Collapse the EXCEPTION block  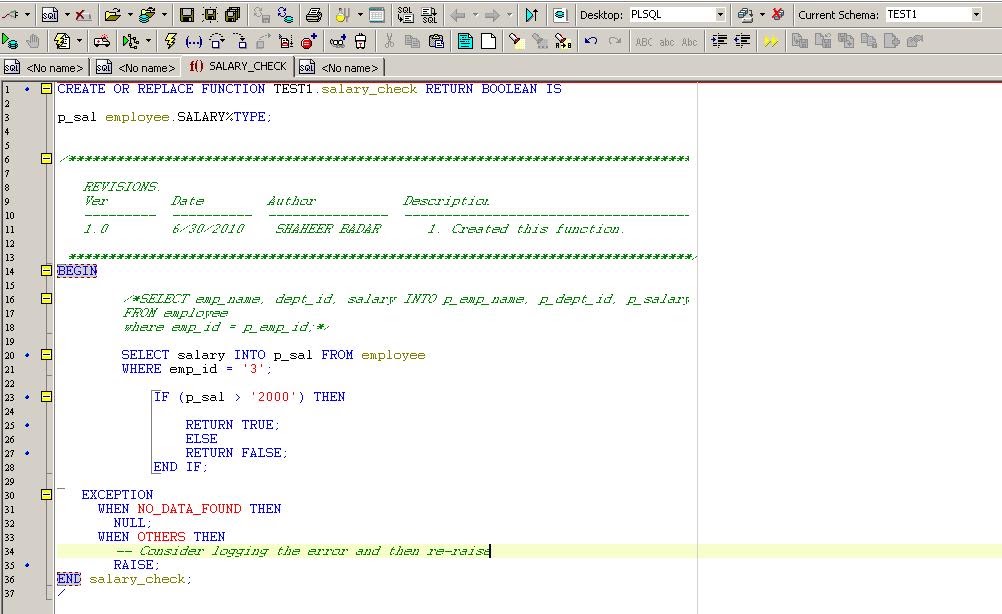pos(46,495)
